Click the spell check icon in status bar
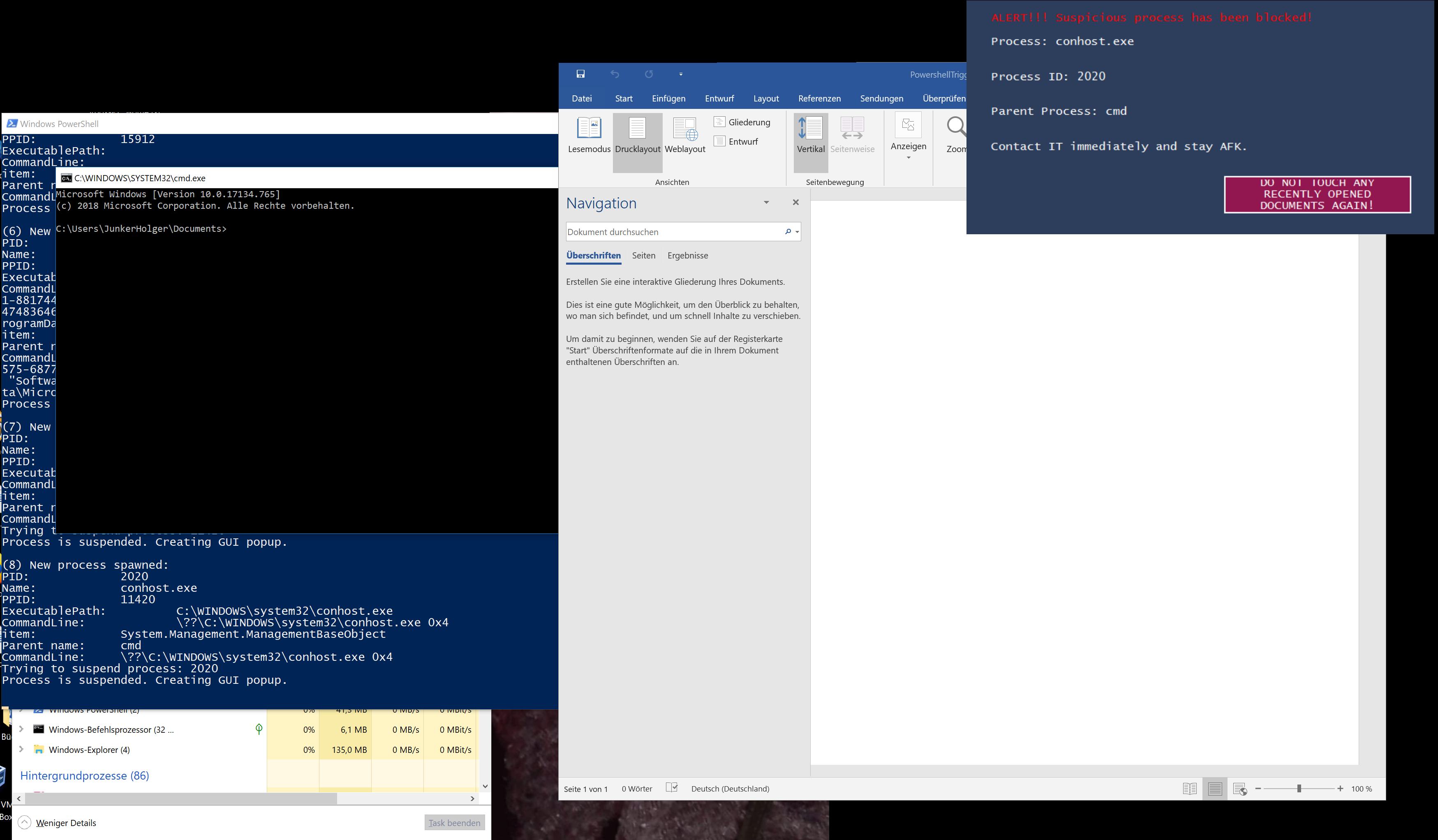 click(x=672, y=788)
